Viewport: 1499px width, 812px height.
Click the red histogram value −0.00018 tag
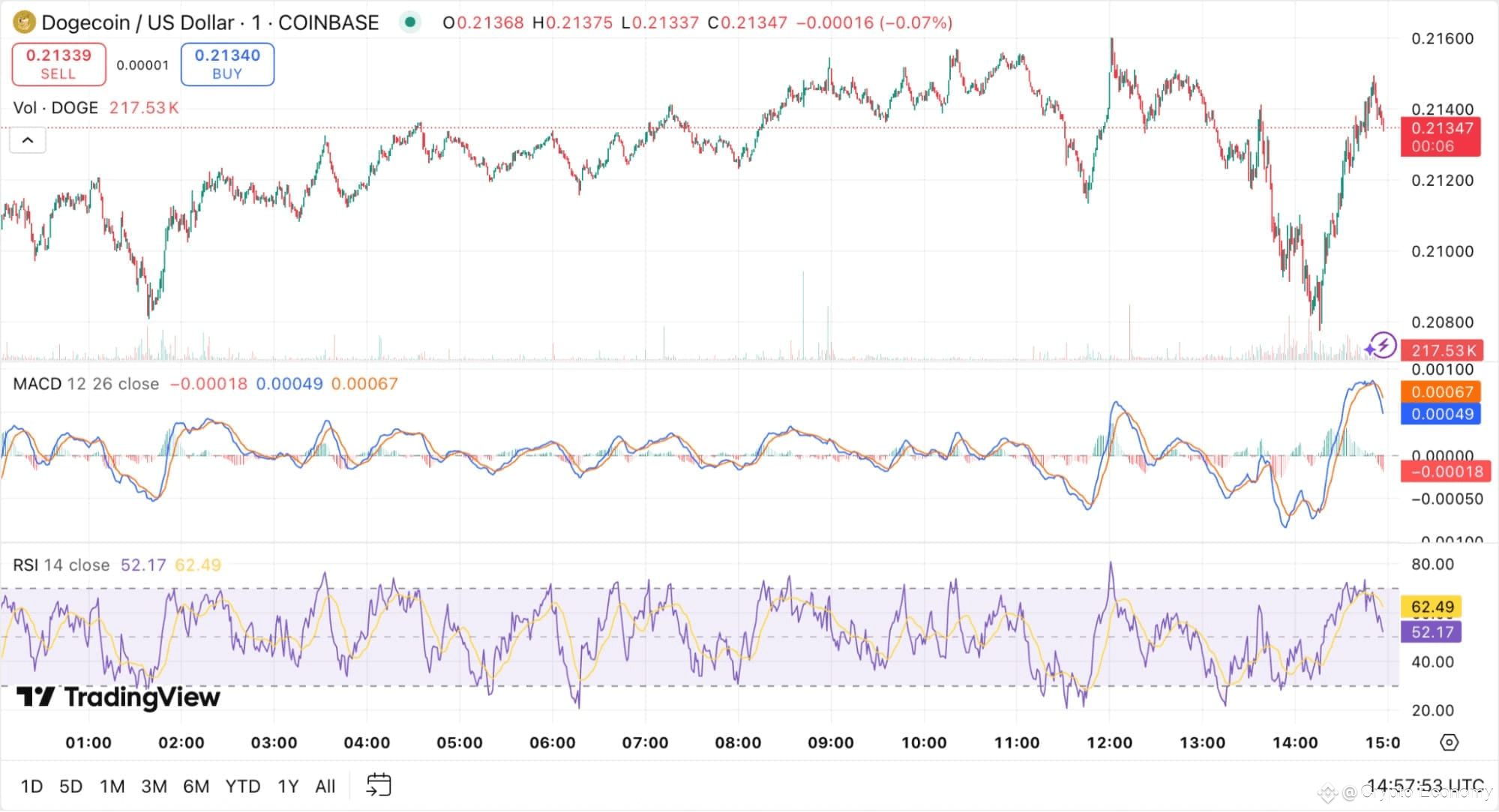click(x=1445, y=472)
